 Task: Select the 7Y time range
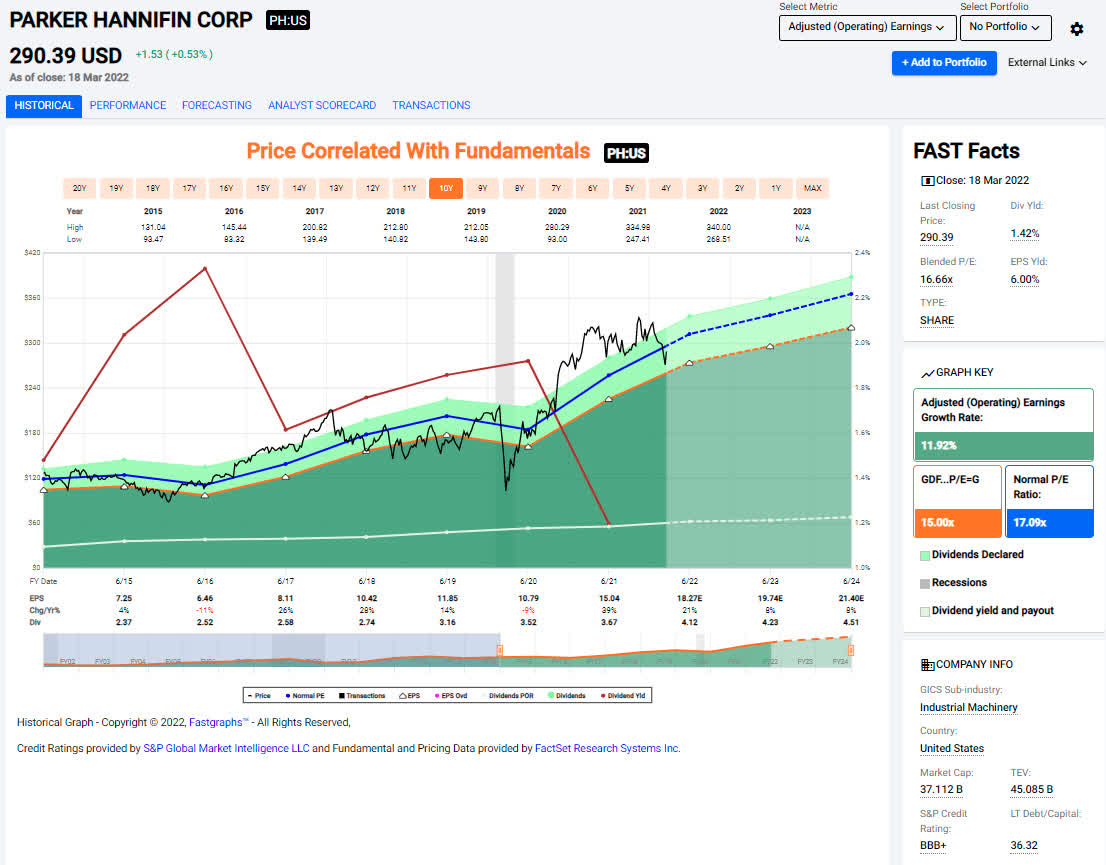click(x=556, y=188)
